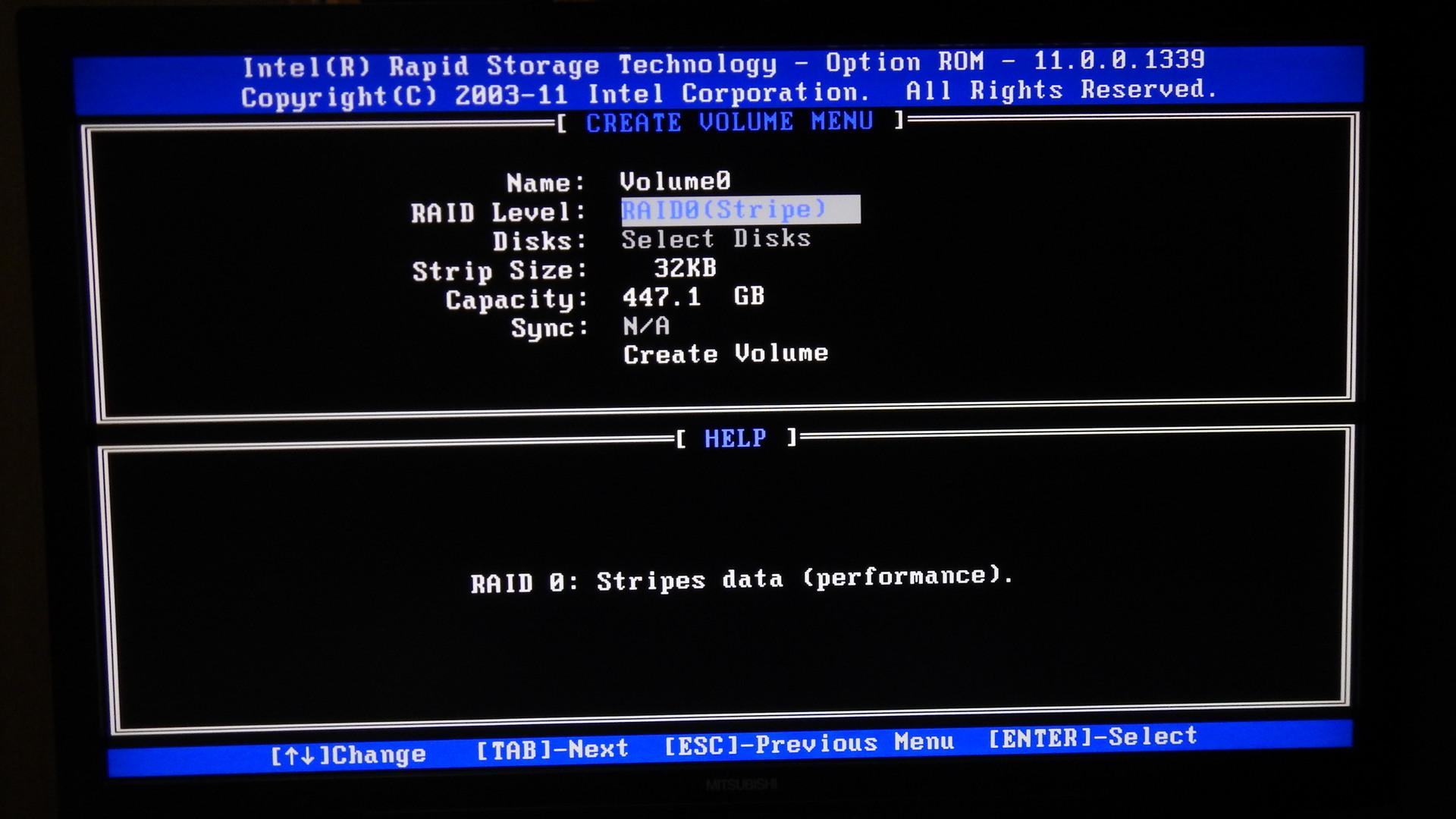The width and height of the screenshot is (1456, 819).
Task: Click the Strip Size: label
Action: tap(500, 271)
